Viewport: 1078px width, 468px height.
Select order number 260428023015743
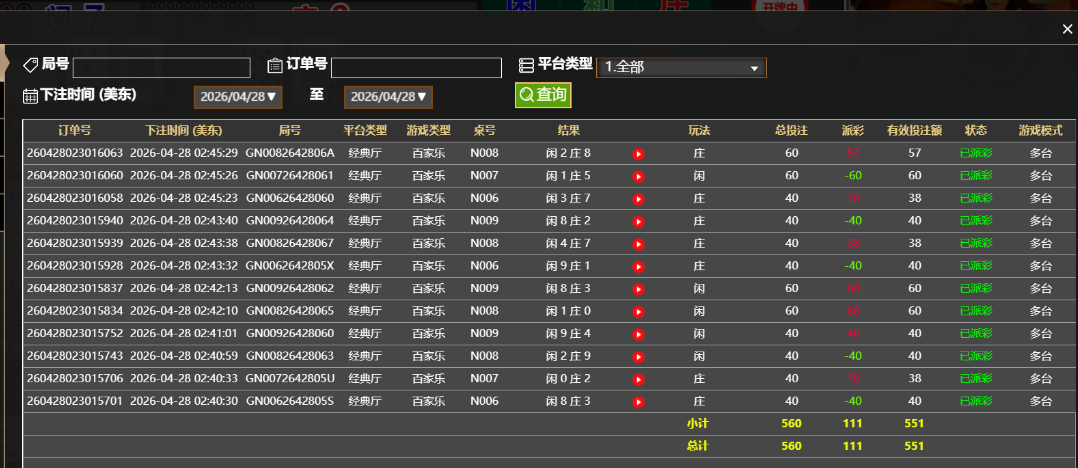tap(75, 356)
